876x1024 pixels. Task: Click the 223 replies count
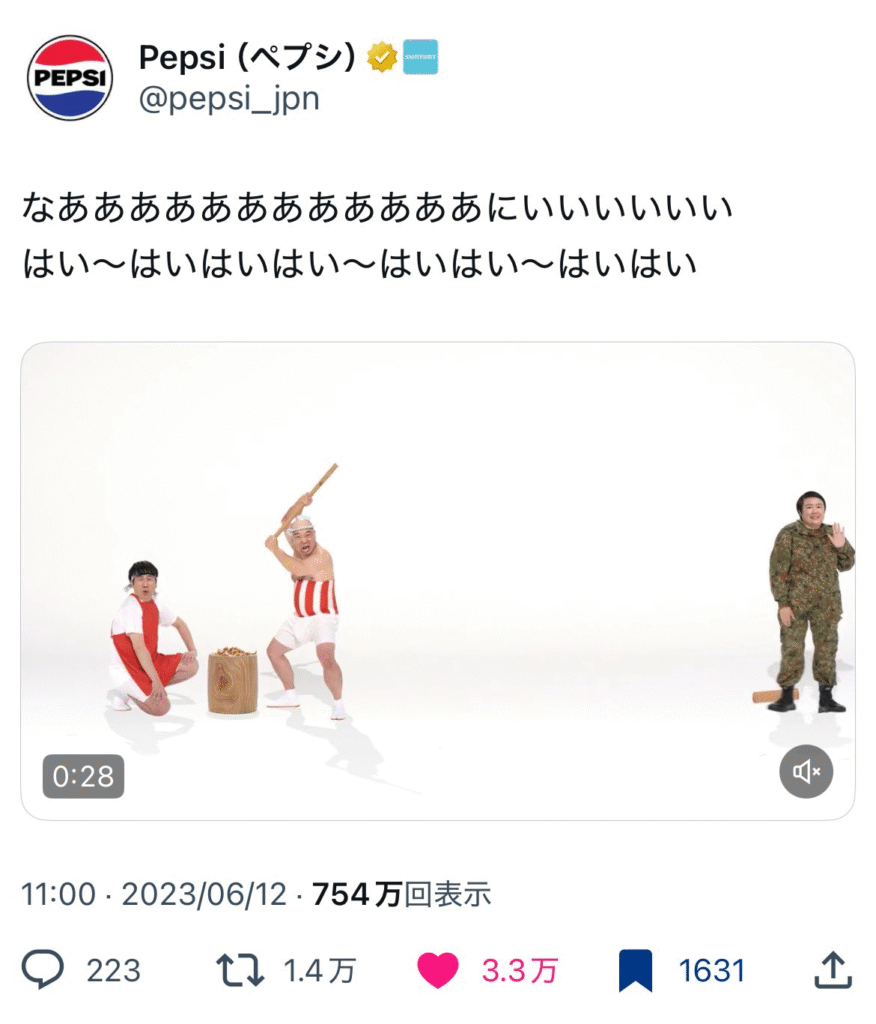(x=114, y=970)
